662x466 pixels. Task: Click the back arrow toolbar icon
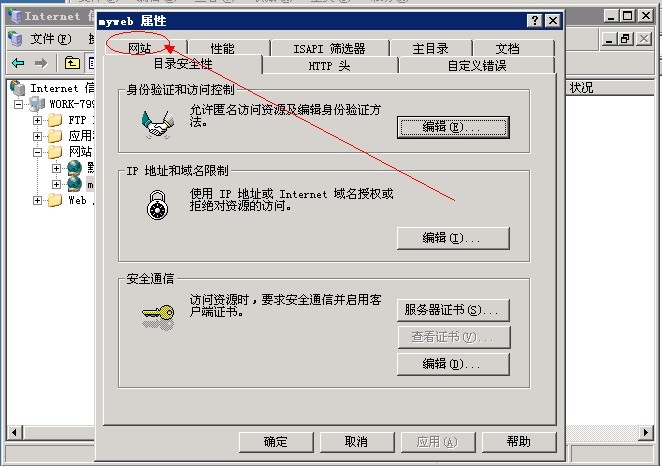point(18,64)
